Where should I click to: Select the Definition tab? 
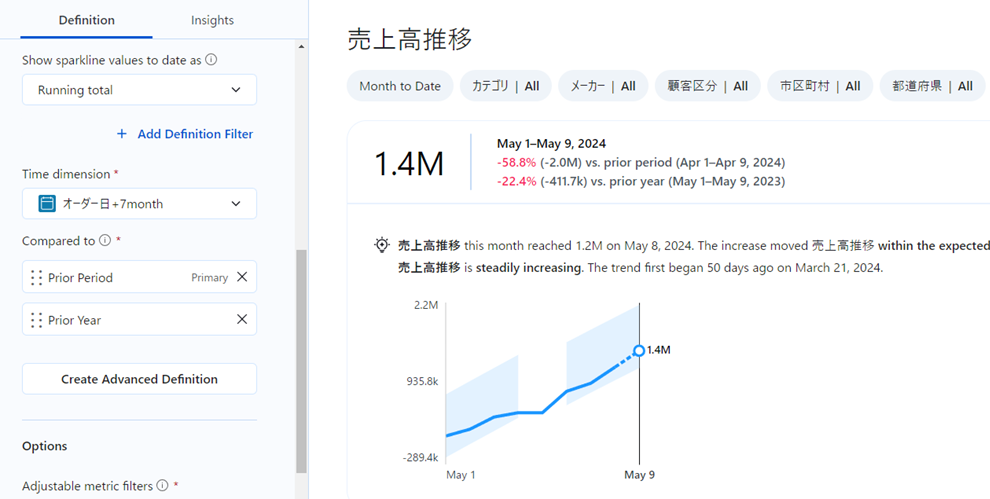coord(86,20)
